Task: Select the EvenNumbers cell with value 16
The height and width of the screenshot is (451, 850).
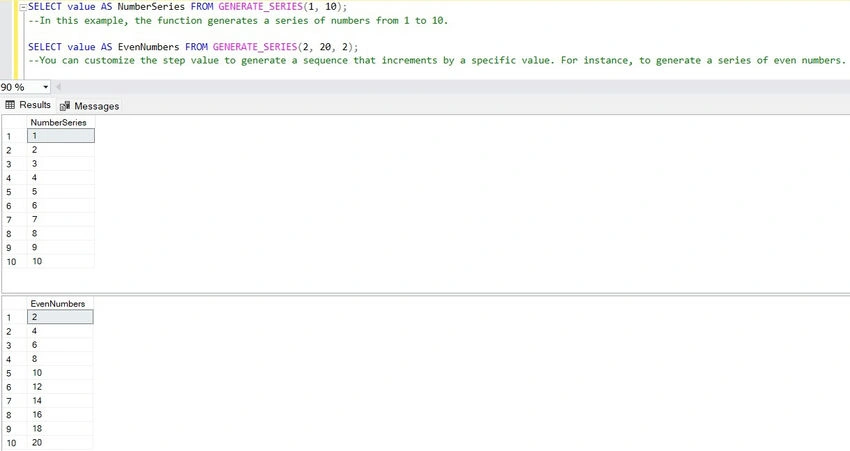Action: (60, 415)
